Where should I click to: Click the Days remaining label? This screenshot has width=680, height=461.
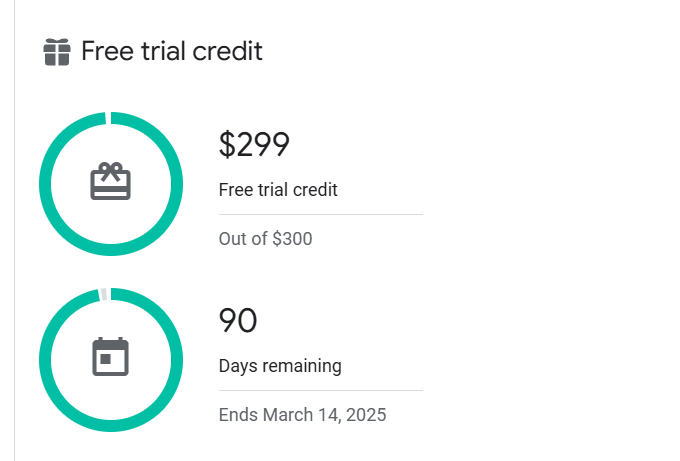pyautogui.click(x=280, y=366)
